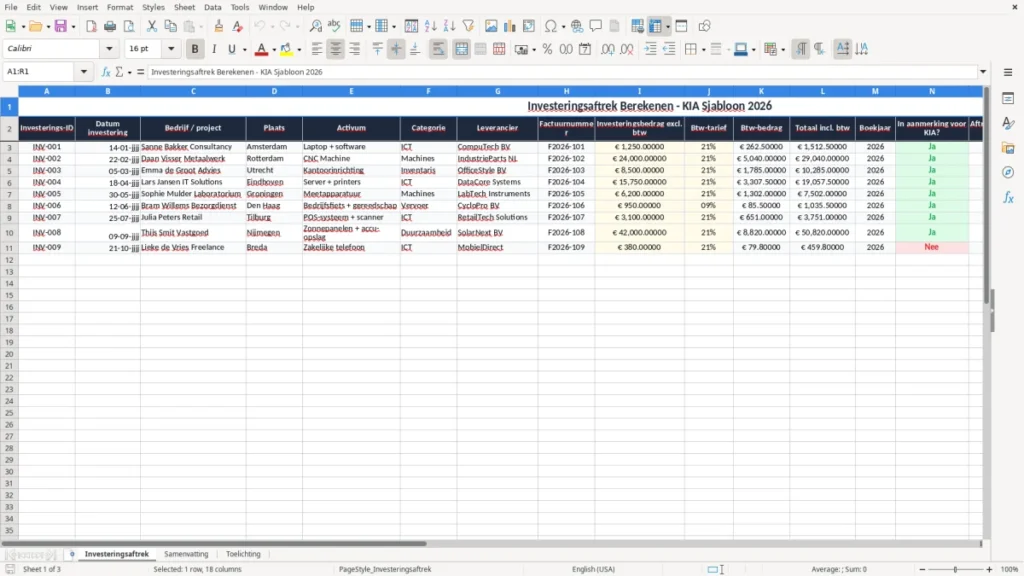Click the Save document icon
Screen dimensions: 1024x576
(61, 26)
